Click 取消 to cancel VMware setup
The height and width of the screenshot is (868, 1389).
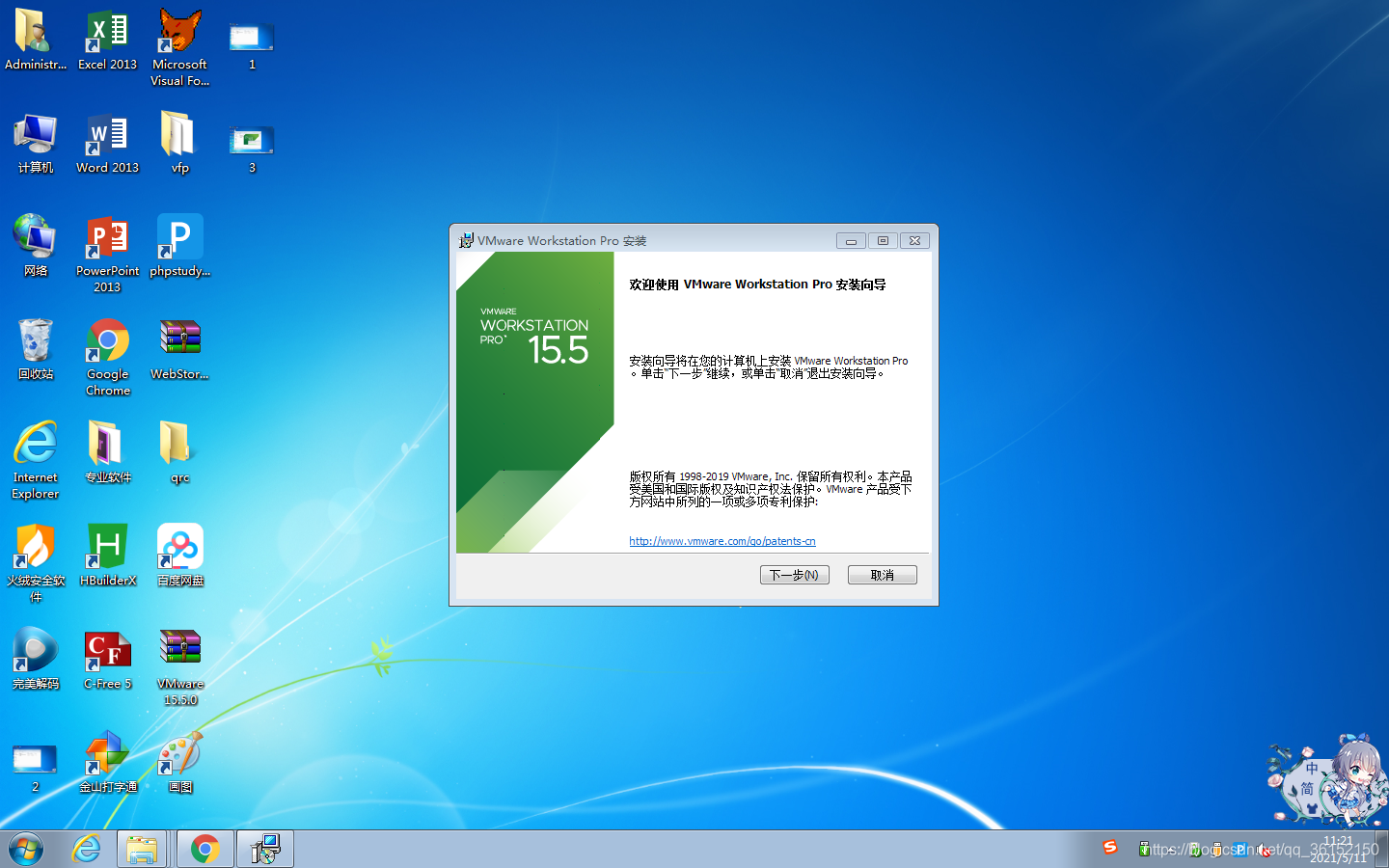coord(882,575)
